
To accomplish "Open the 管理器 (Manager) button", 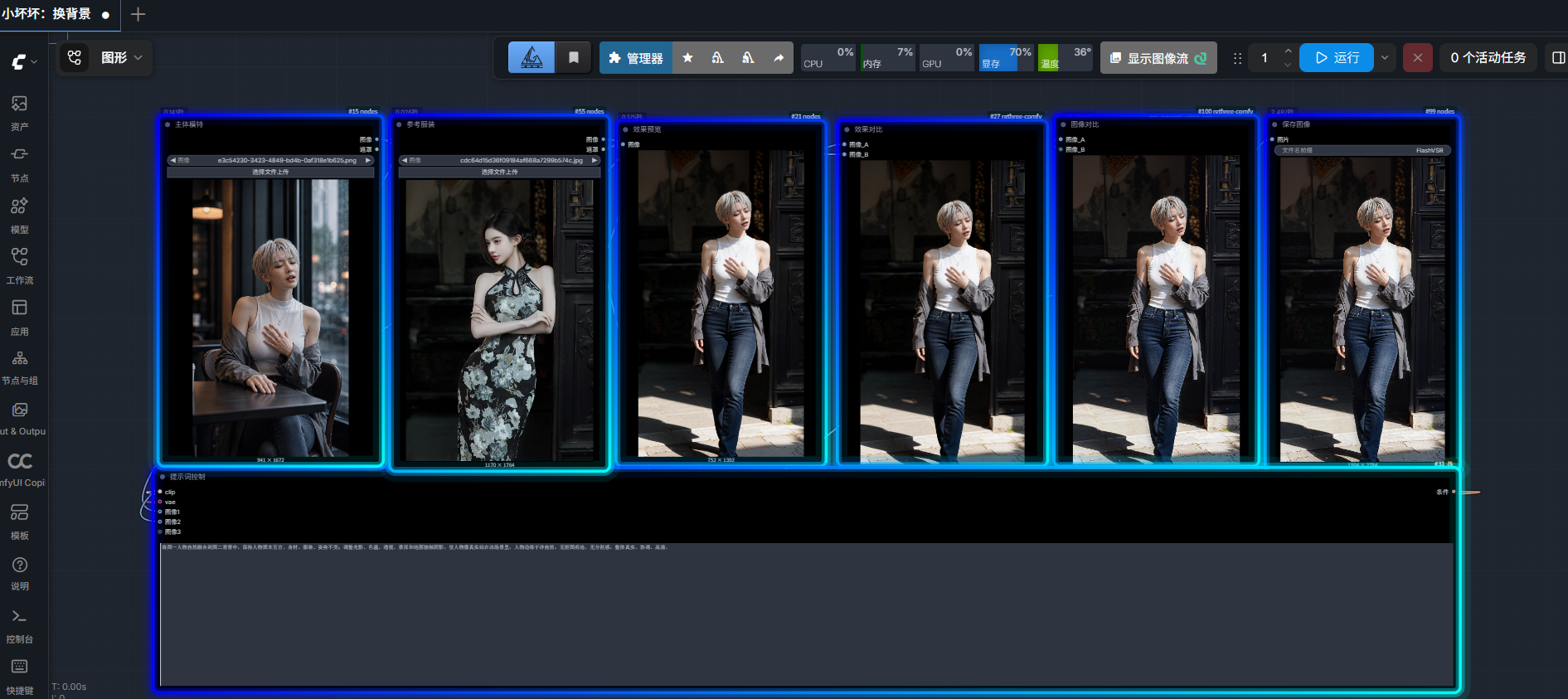I will (636, 58).
